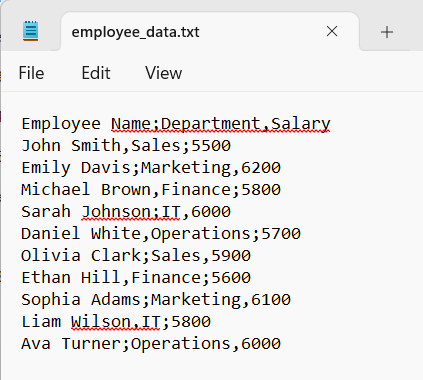The height and width of the screenshot is (380, 423).
Task: Open the View menu
Action: pos(164,73)
